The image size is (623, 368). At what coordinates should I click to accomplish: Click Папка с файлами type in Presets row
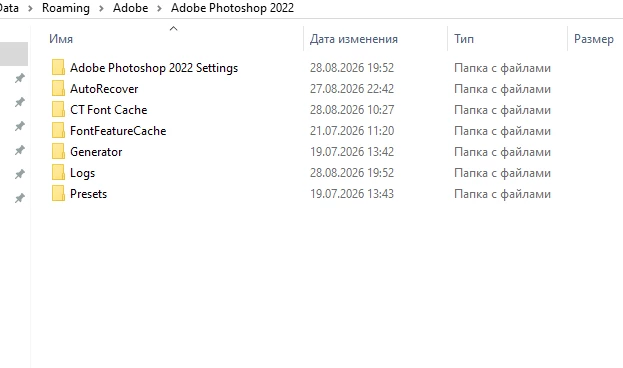(503, 194)
